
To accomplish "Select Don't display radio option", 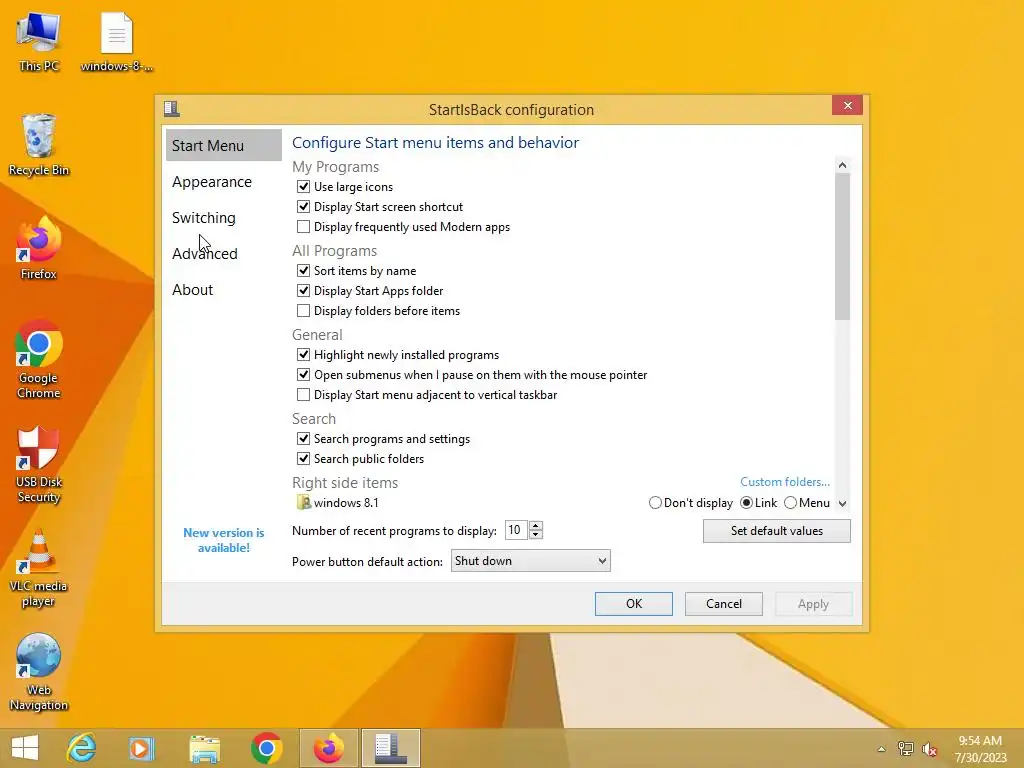I will point(655,503).
